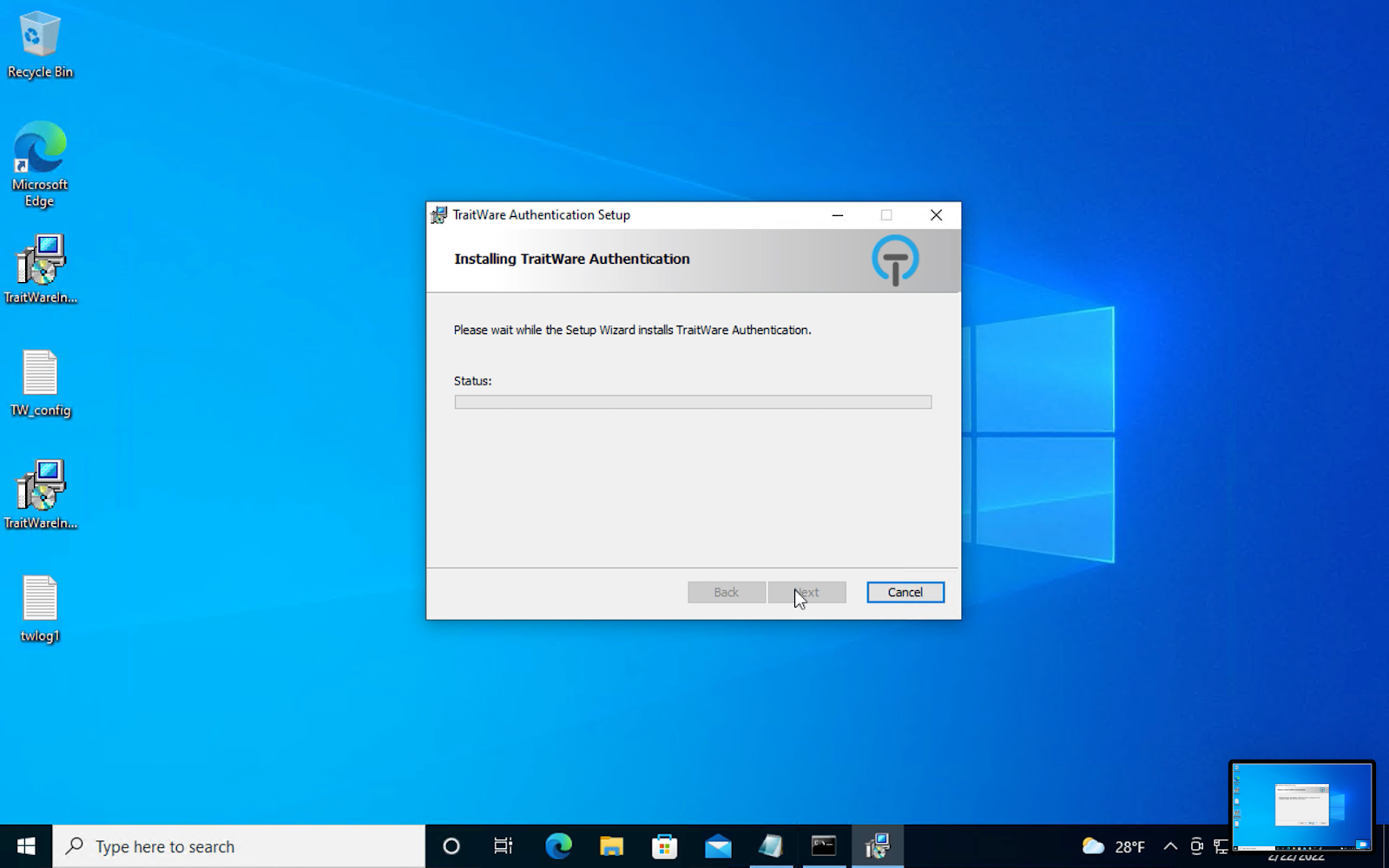Open Microsoft Store from the taskbar
This screenshot has width=1389, height=868.
click(664, 846)
